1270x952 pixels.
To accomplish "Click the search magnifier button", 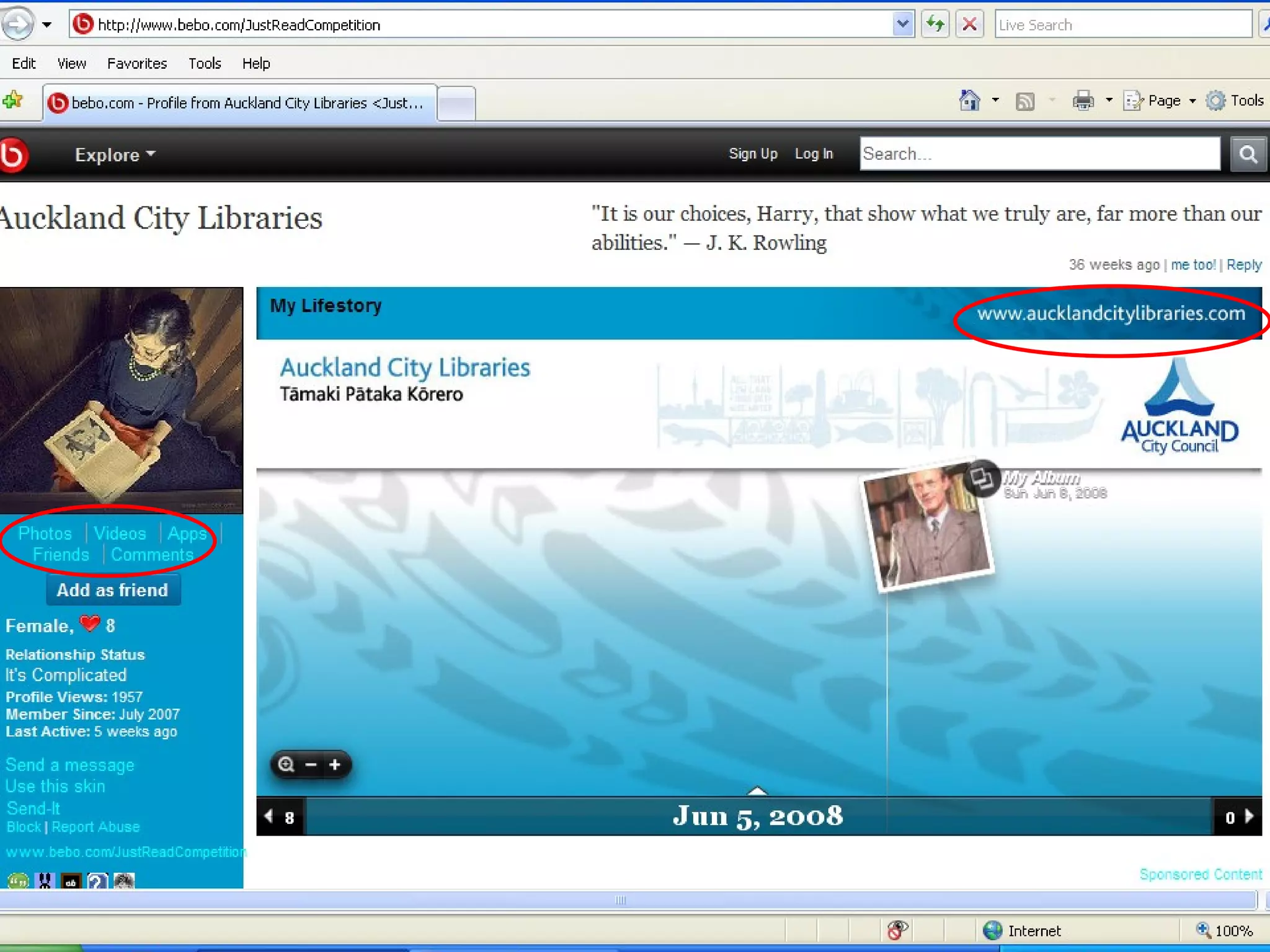I will point(1248,154).
